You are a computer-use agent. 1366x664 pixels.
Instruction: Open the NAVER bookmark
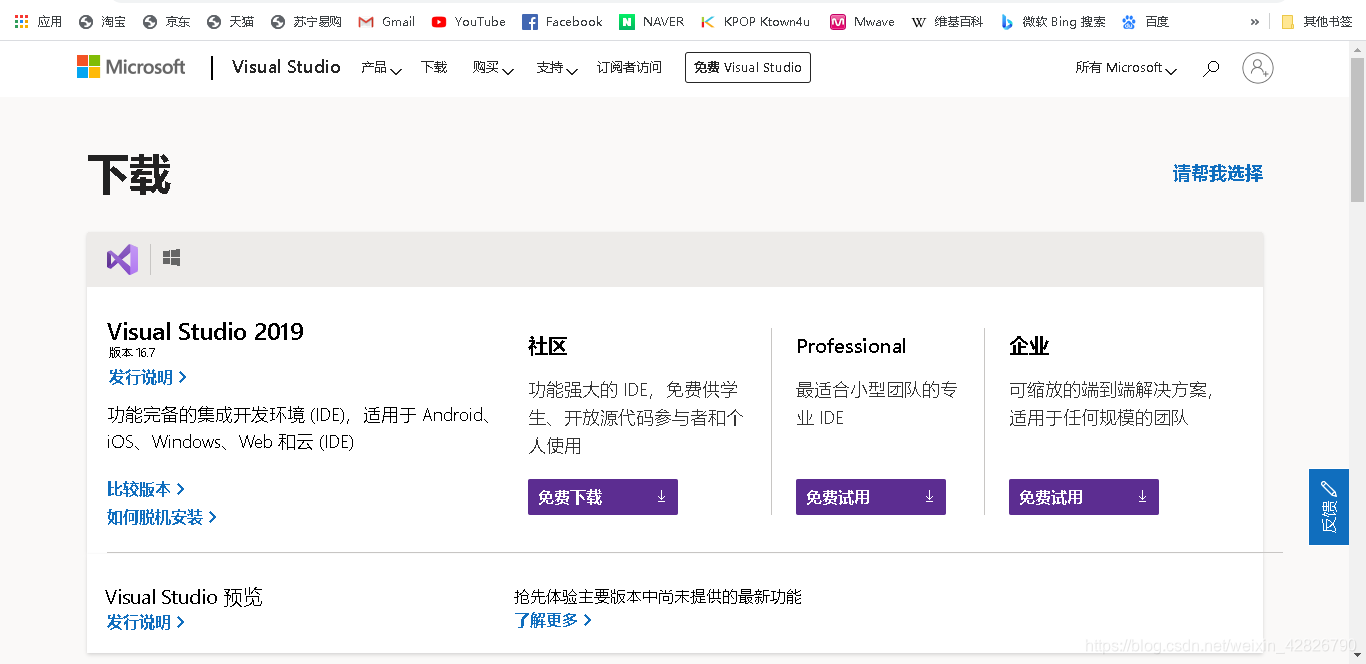[651, 21]
